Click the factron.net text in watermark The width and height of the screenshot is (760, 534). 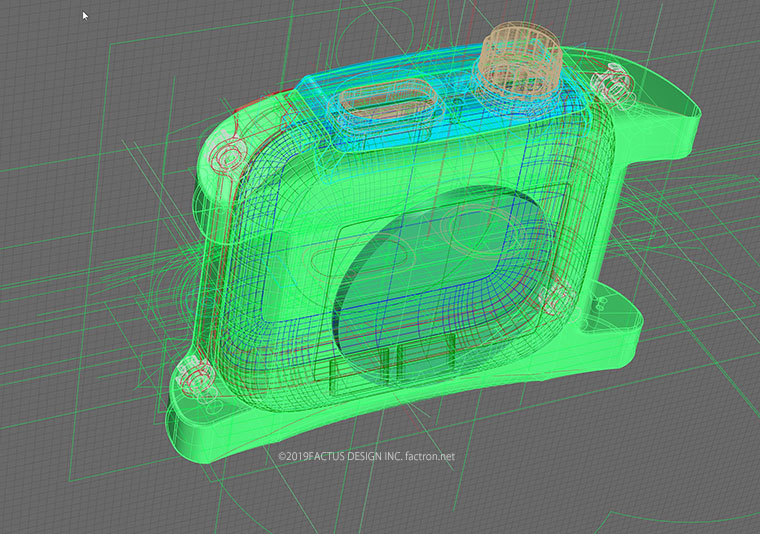coord(428,457)
